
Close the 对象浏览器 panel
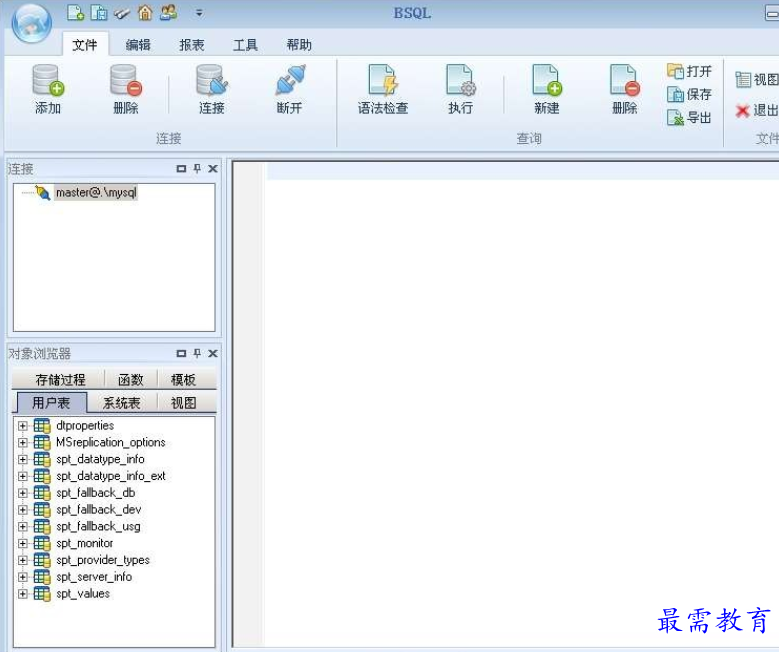213,353
